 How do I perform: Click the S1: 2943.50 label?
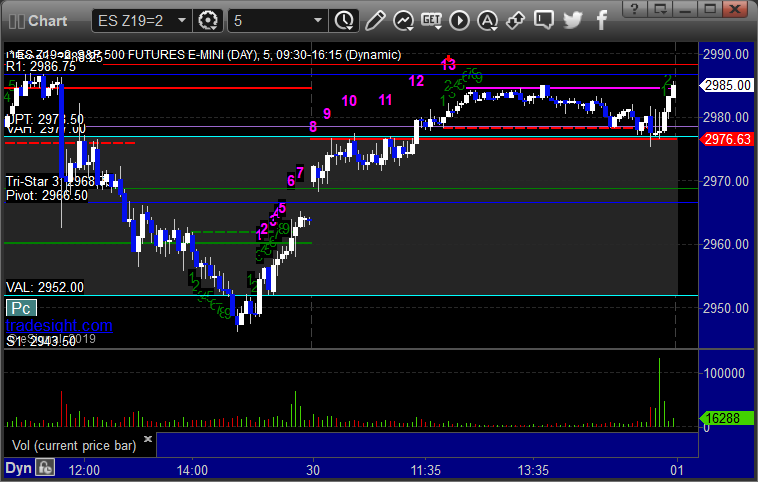pyautogui.click(x=41, y=341)
